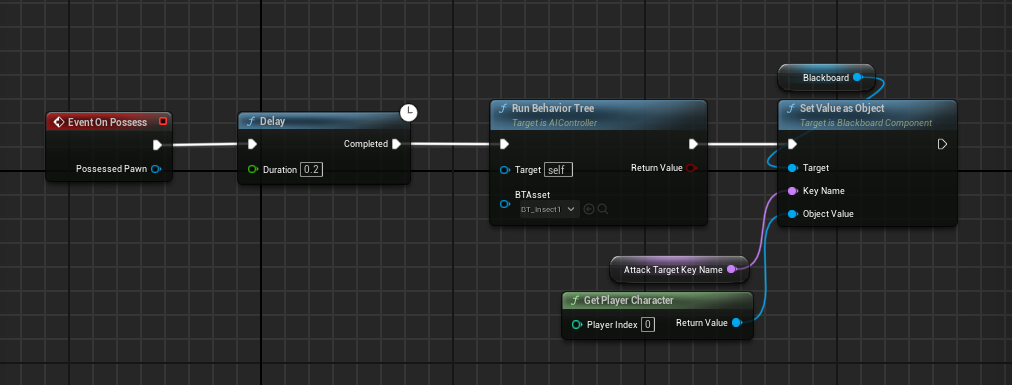Click Run Behavior Tree execution output pin
Viewport: 1012px width, 385px height.
[x=693, y=143]
